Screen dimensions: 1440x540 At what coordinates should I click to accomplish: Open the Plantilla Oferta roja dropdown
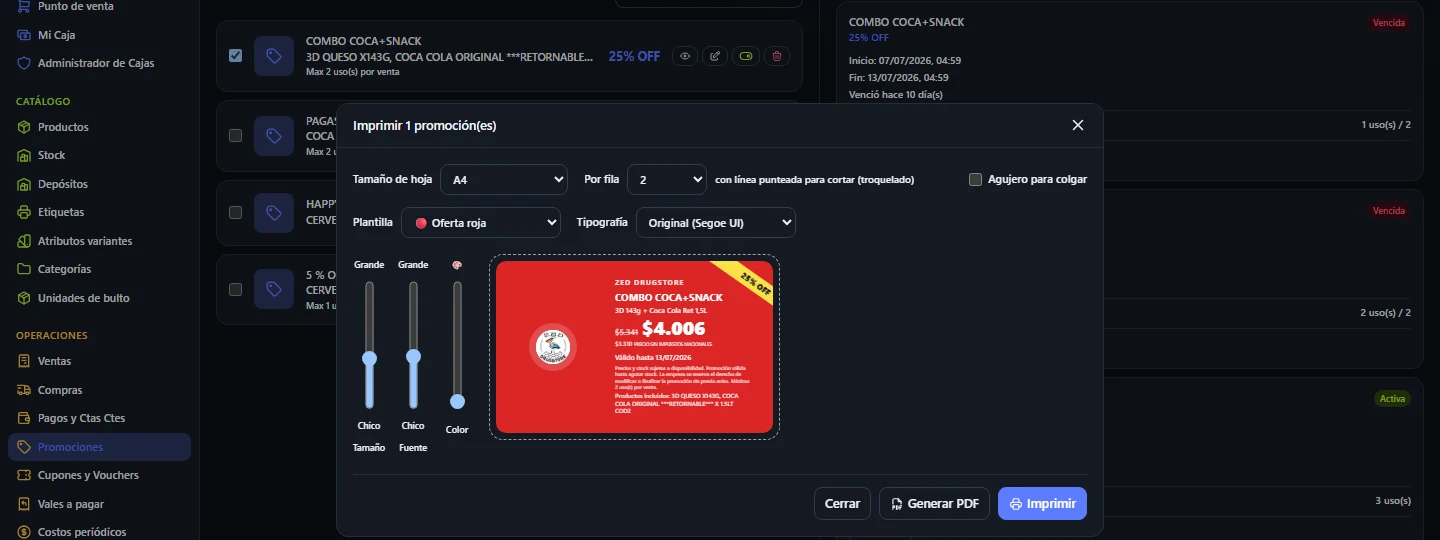pos(481,222)
